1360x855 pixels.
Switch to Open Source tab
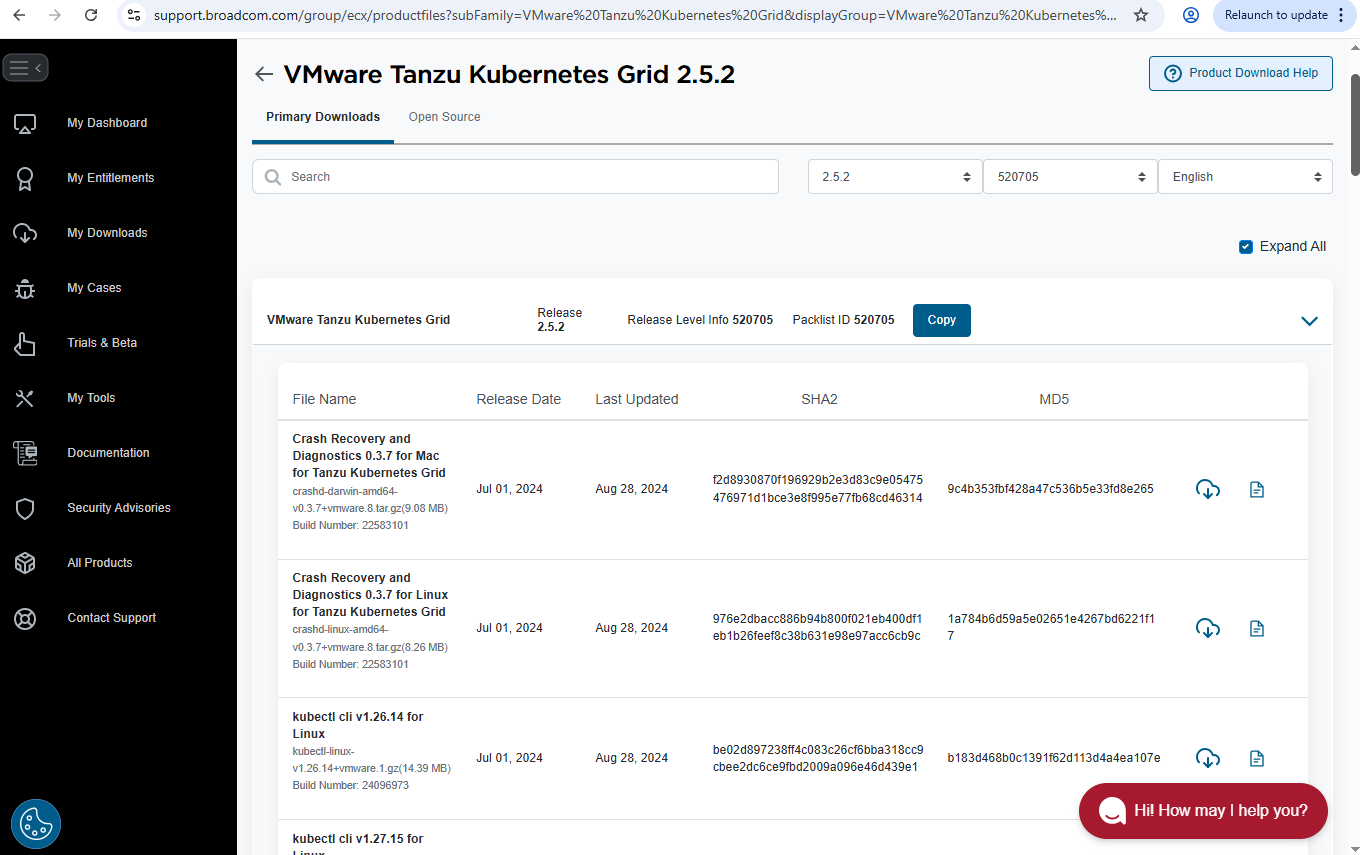pyautogui.click(x=444, y=117)
